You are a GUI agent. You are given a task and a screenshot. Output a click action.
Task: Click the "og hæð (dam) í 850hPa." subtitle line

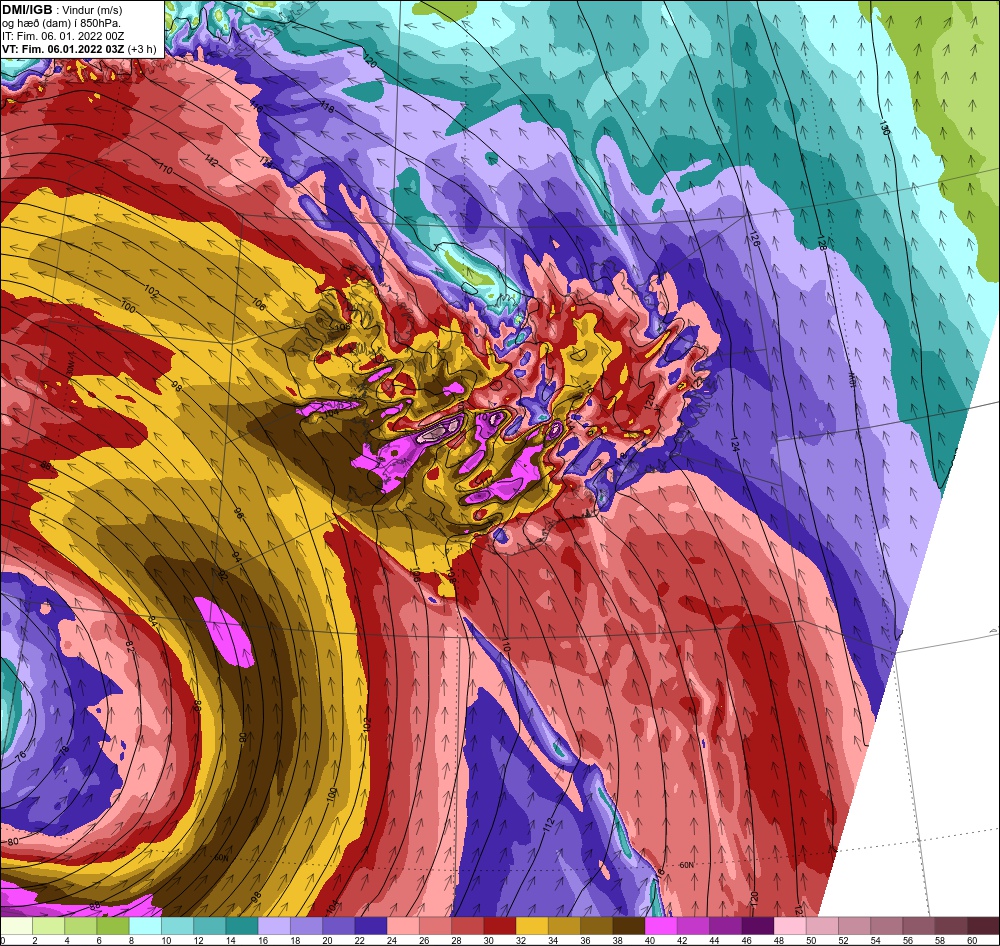(x=61, y=23)
